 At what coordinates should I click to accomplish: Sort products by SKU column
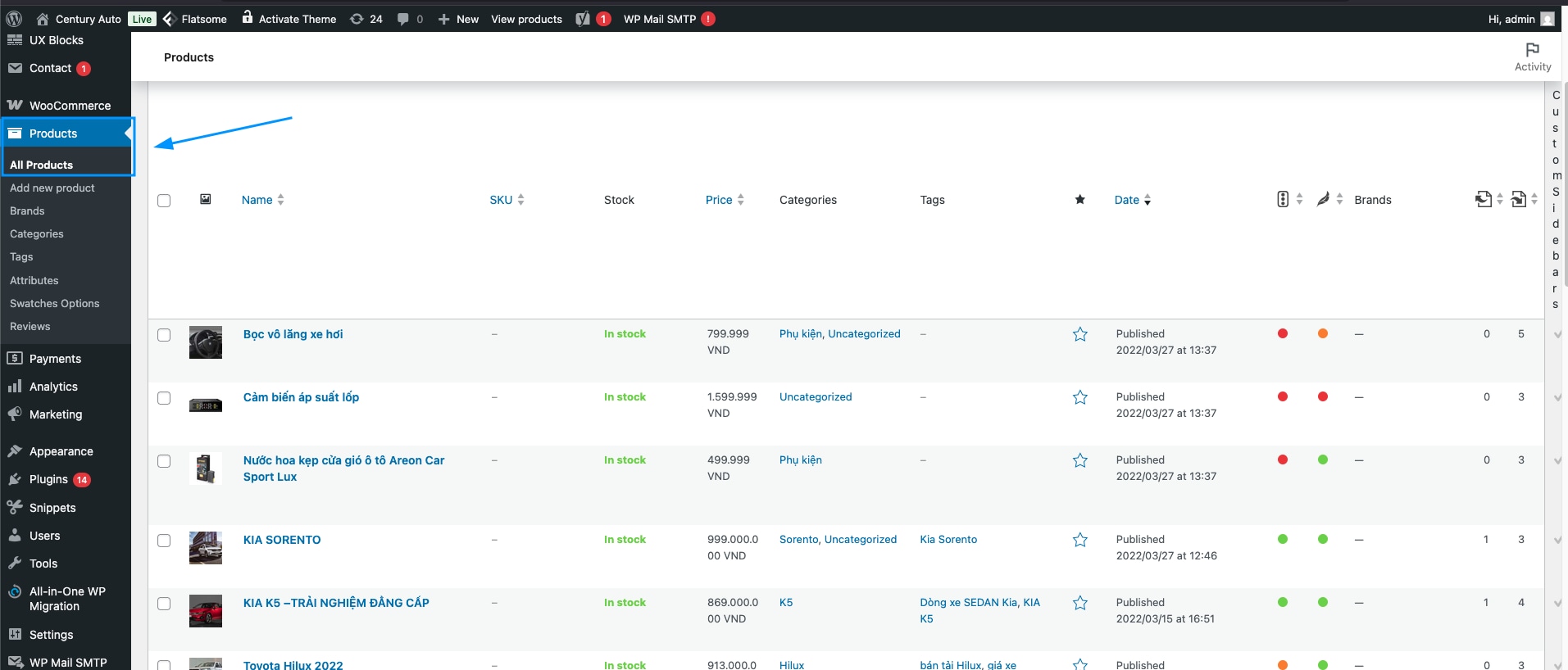click(x=507, y=200)
